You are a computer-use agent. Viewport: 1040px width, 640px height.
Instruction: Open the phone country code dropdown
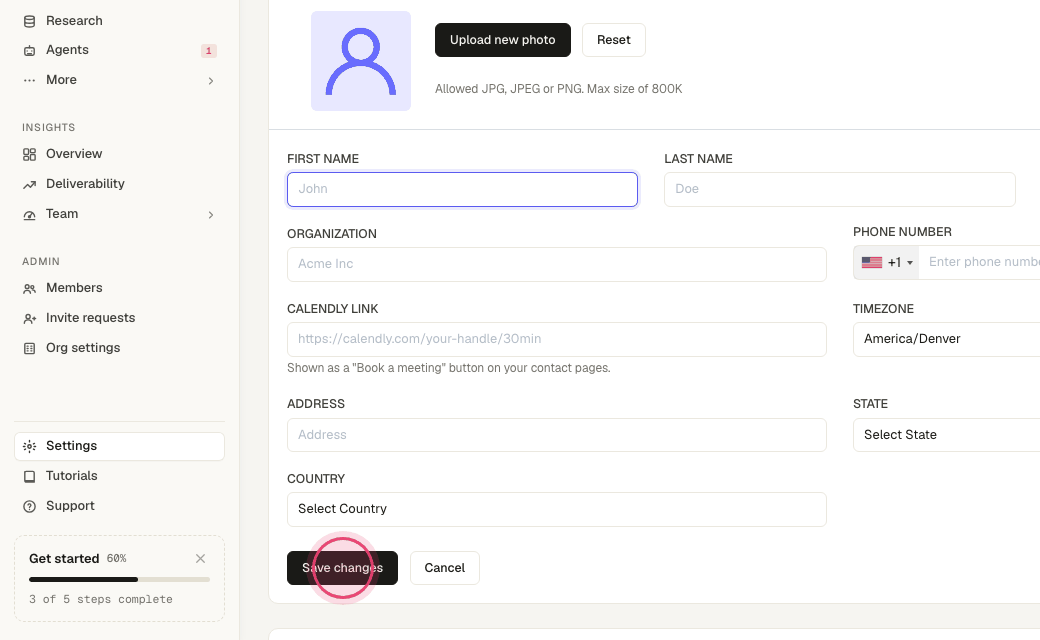886,263
